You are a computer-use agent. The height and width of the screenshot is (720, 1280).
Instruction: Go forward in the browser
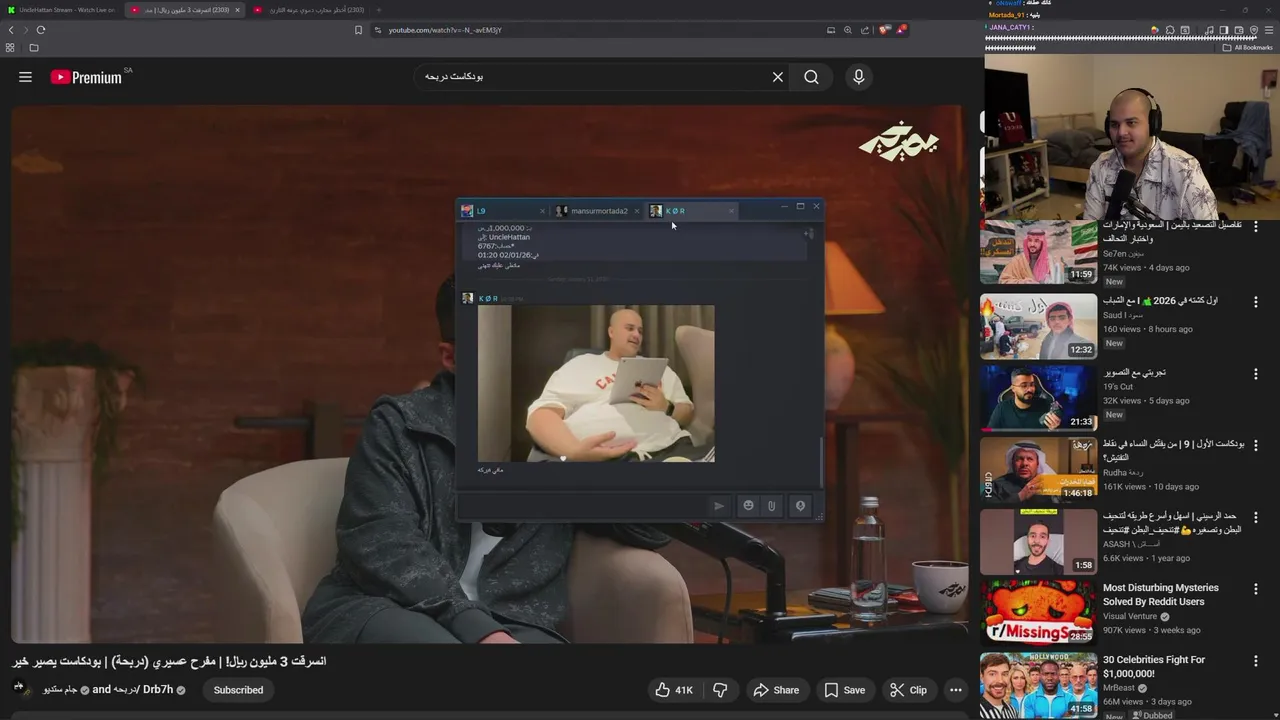pos(26,30)
